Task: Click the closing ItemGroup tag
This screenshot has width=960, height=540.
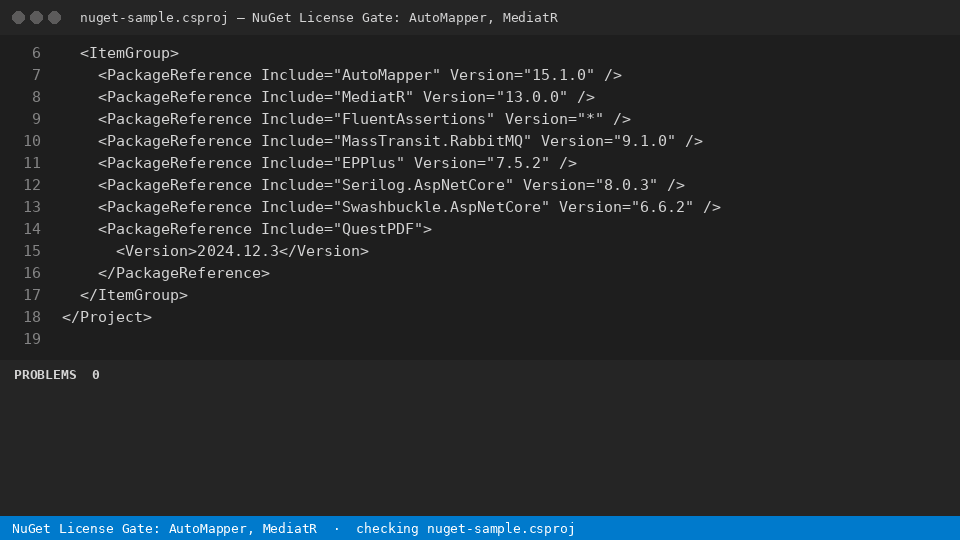Action: click(133, 296)
